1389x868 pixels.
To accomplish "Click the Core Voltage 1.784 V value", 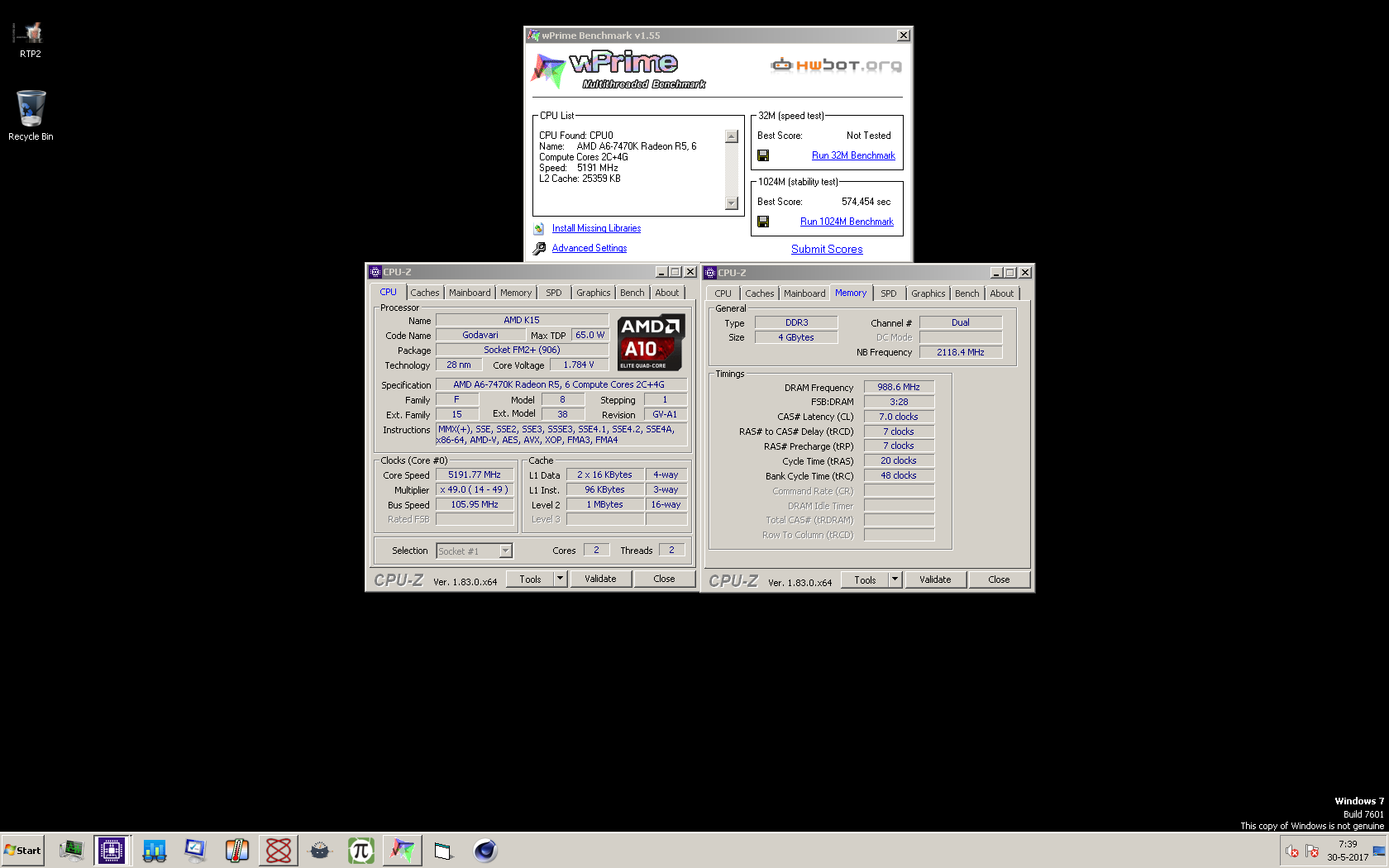I will point(579,365).
